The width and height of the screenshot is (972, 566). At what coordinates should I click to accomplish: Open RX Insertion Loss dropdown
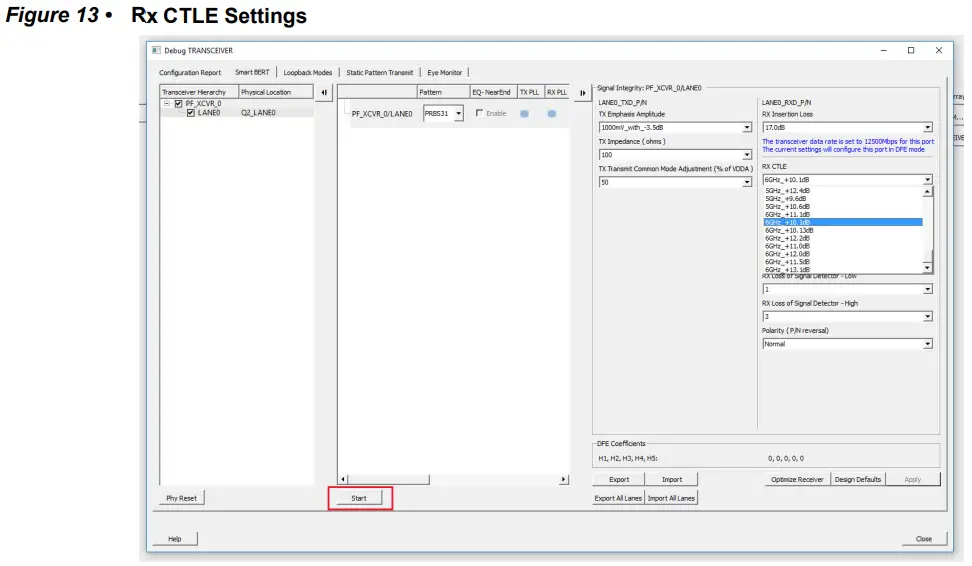pos(927,127)
